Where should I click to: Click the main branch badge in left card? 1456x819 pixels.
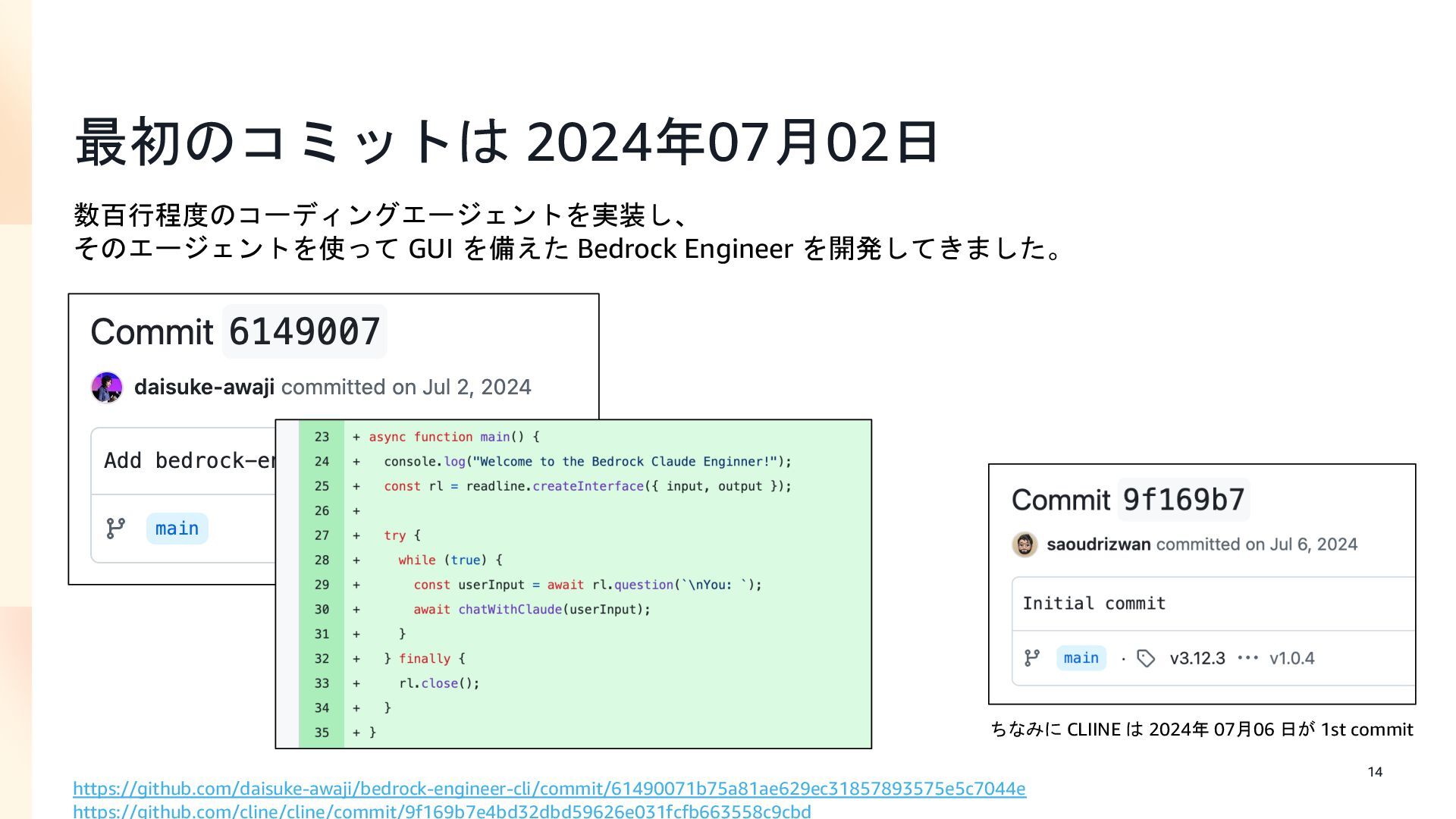point(177,529)
